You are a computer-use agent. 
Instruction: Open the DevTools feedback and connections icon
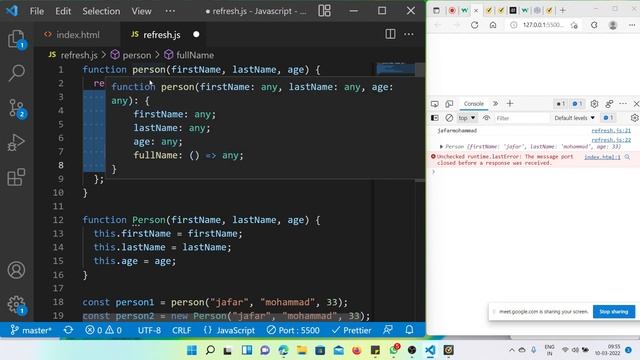pyautogui.click(x=609, y=104)
